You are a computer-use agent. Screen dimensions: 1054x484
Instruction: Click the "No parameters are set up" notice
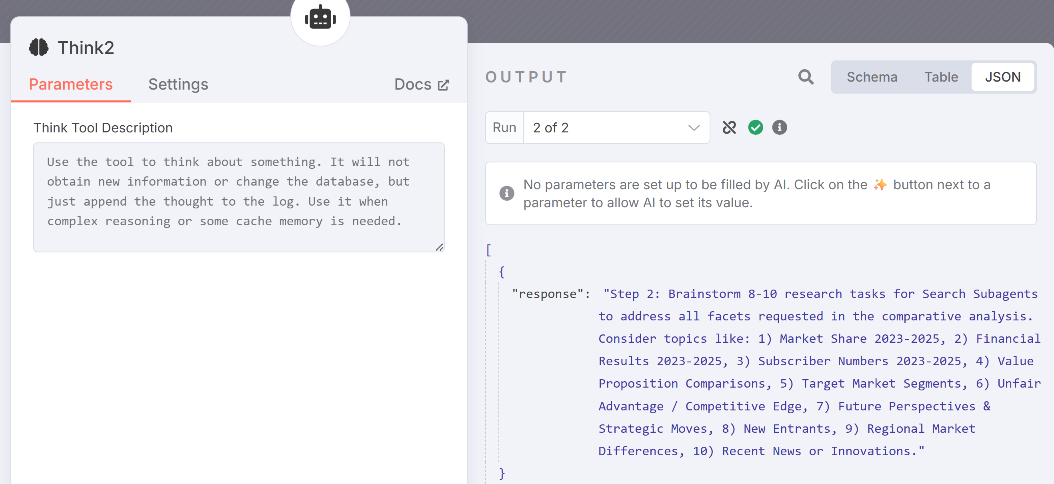click(761, 194)
